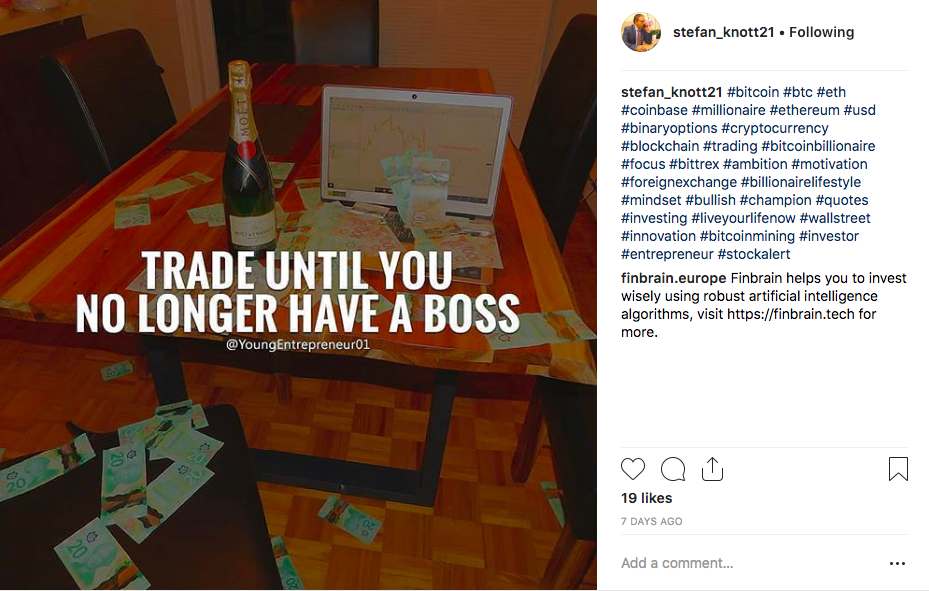Open stefan_knott21 profile picture avatar
The width and height of the screenshot is (929, 591).
click(641, 32)
